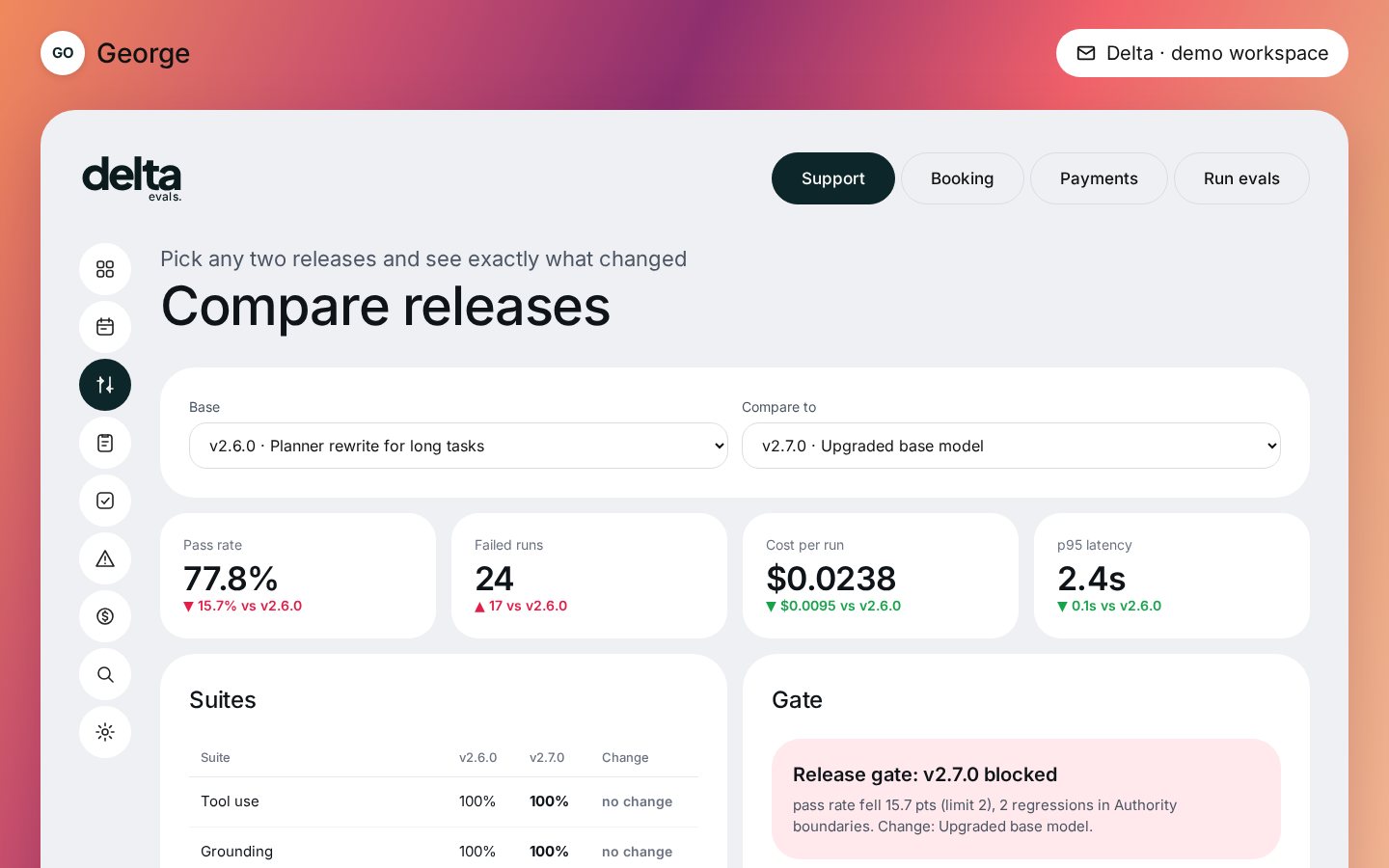Click the GO avatar circle
Image resolution: width=1389 pixels, height=868 pixels.
tap(63, 53)
